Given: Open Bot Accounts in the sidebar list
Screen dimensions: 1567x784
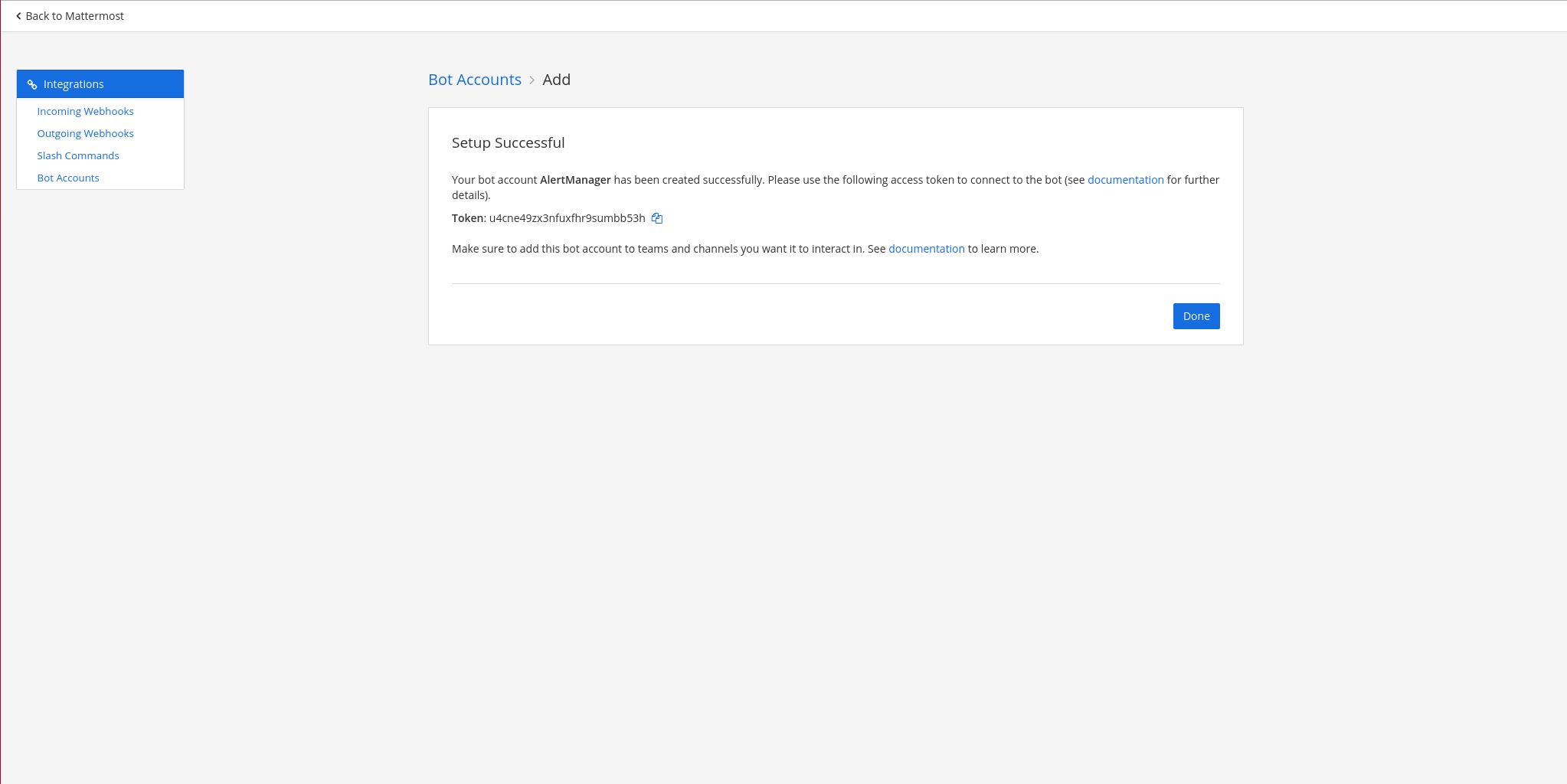Looking at the screenshot, I should (68, 178).
